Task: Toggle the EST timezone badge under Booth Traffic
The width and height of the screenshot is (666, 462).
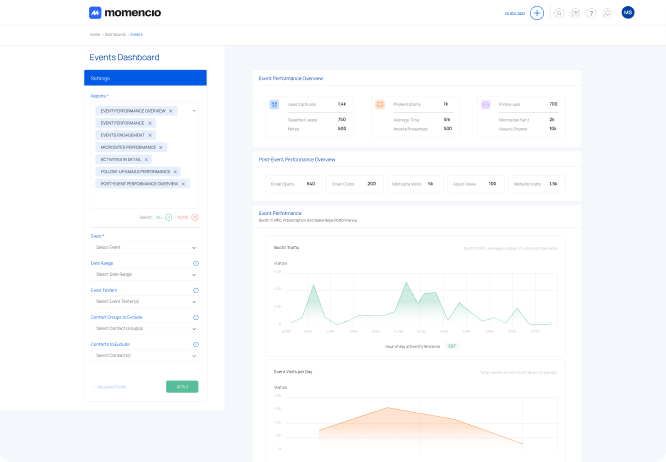Action: point(452,346)
